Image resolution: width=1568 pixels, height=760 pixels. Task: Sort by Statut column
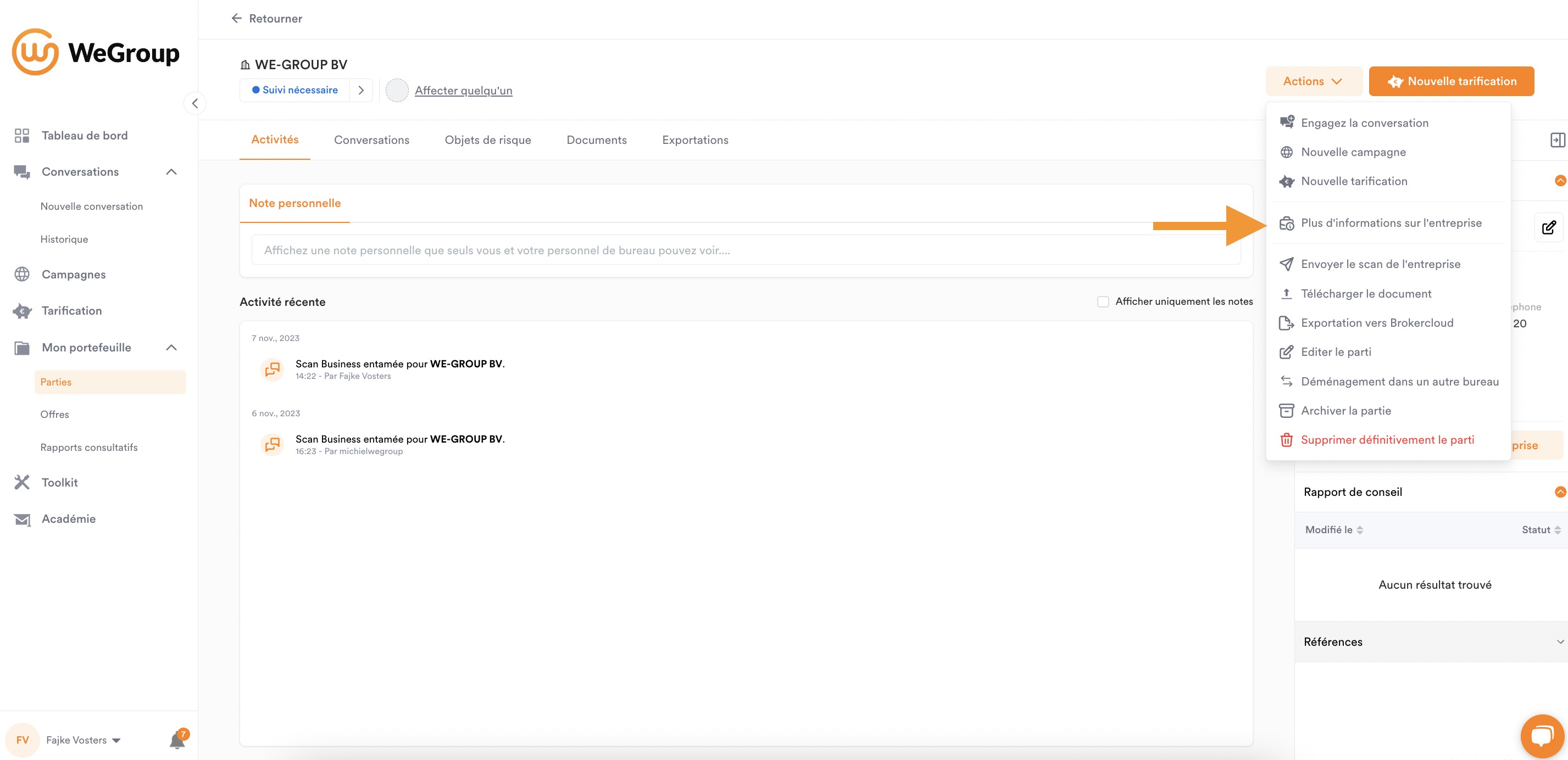click(1541, 530)
